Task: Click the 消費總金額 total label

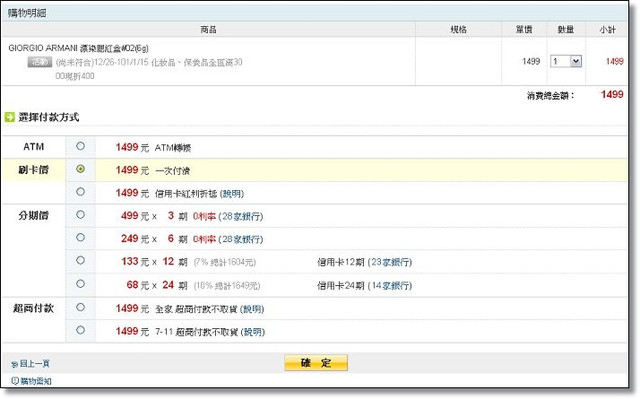Action: [x=550, y=96]
